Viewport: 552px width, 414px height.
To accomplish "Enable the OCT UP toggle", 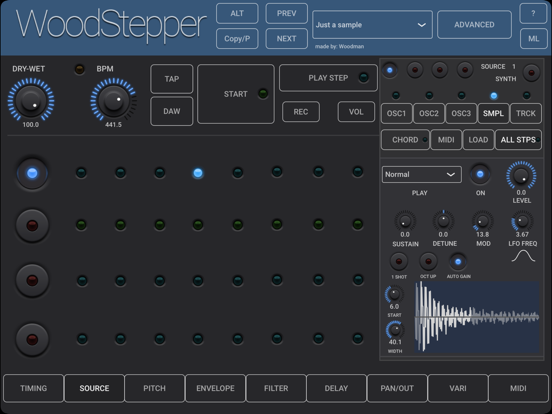I will click(428, 262).
